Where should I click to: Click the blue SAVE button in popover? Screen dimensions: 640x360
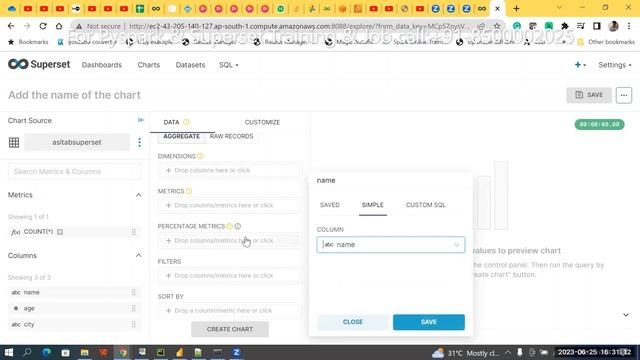pos(429,322)
